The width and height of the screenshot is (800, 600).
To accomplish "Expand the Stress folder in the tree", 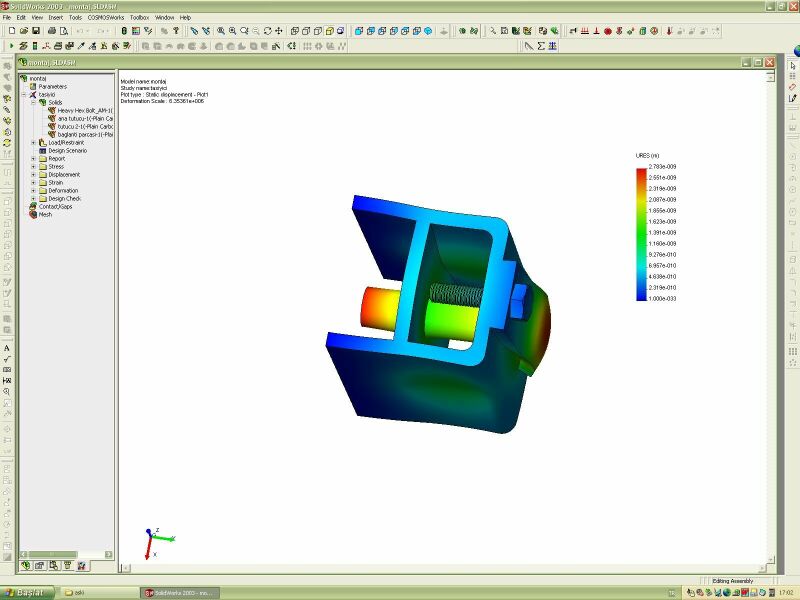I will coord(33,166).
